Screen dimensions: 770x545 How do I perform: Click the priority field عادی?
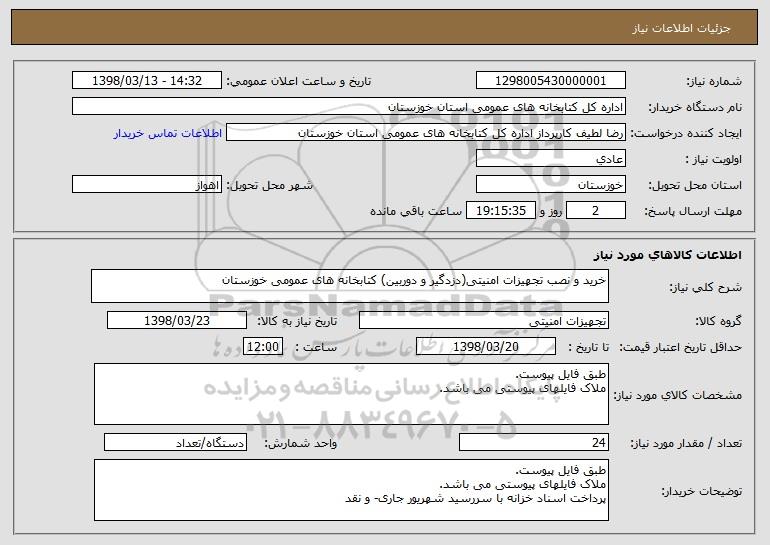tap(550, 159)
